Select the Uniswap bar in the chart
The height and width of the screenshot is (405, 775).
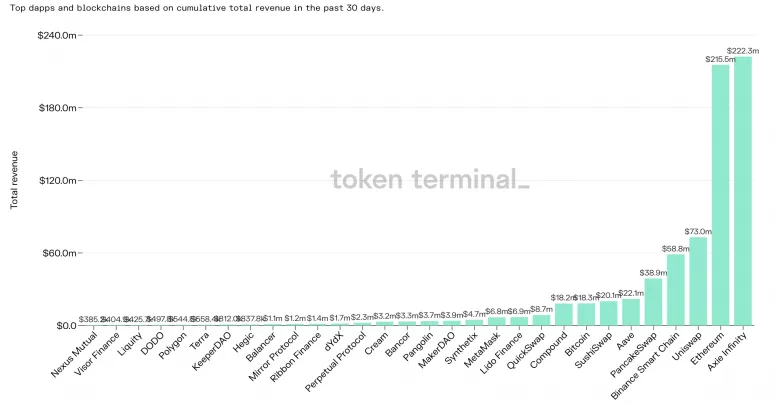[x=698, y=281]
